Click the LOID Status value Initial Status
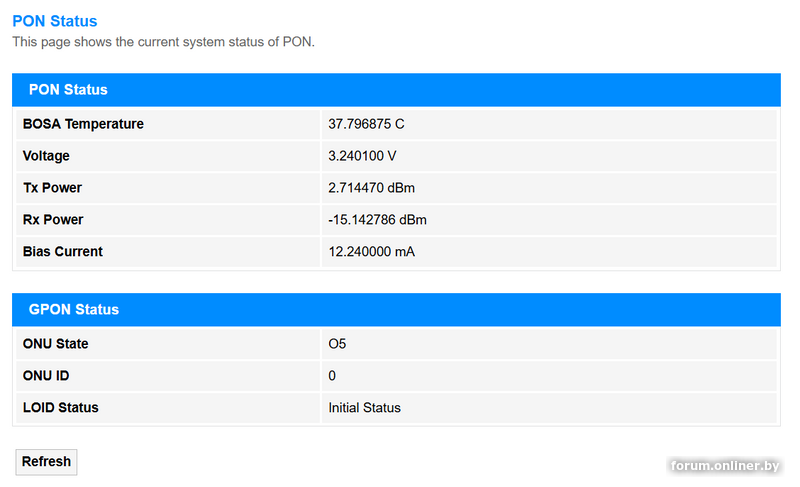Image resolution: width=800 pixels, height=487 pixels. [364, 408]
